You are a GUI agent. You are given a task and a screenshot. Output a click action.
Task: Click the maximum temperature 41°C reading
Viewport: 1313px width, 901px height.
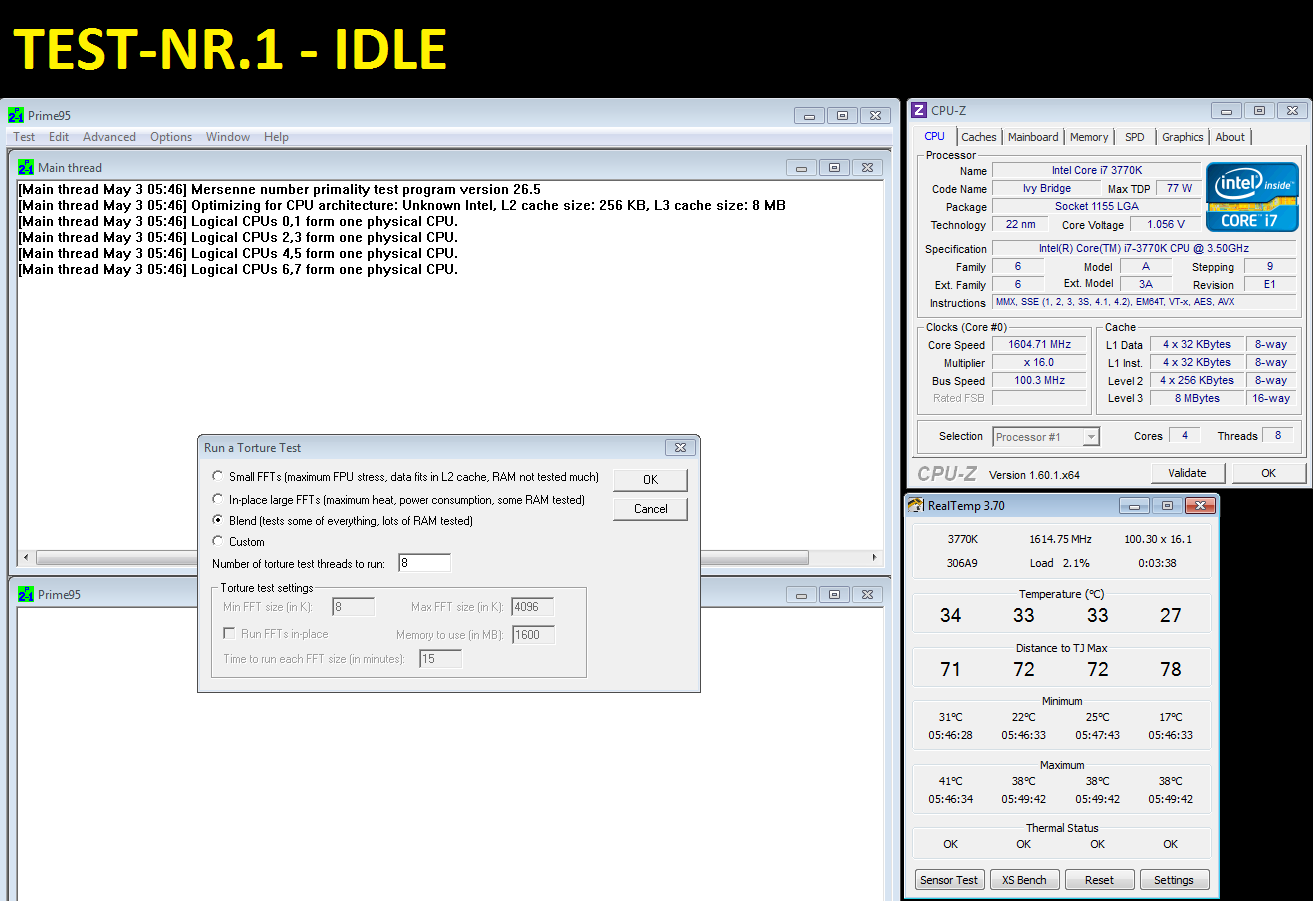(950, 781)
